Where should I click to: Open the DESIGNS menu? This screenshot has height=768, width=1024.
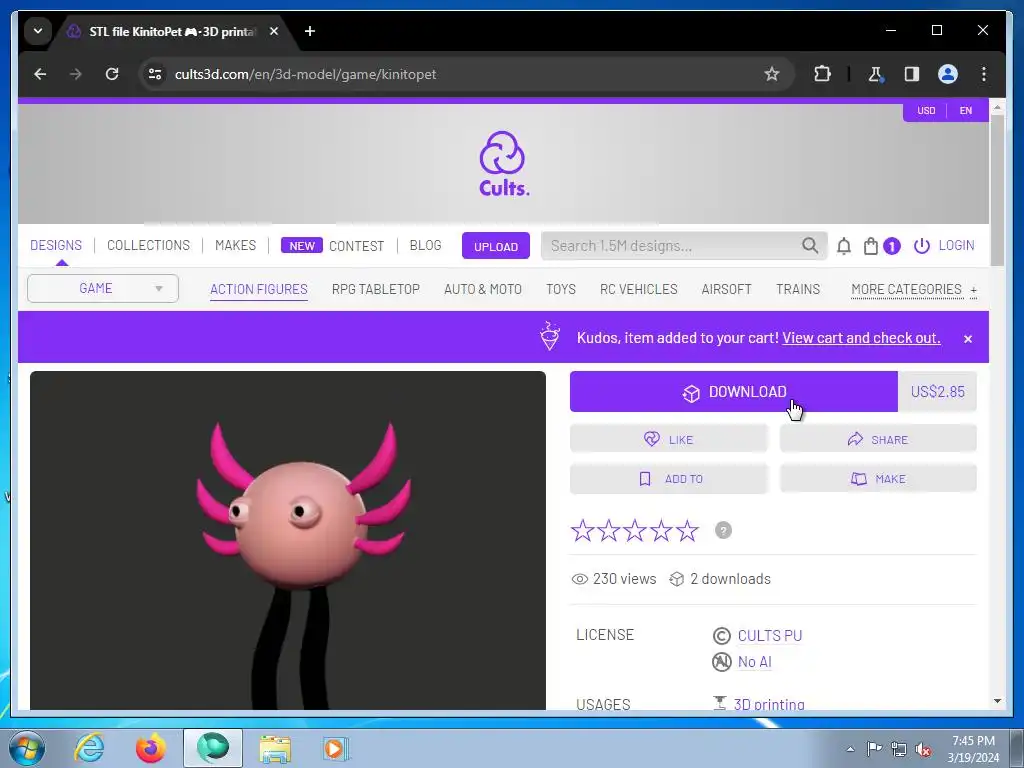[x=56, y=246]
